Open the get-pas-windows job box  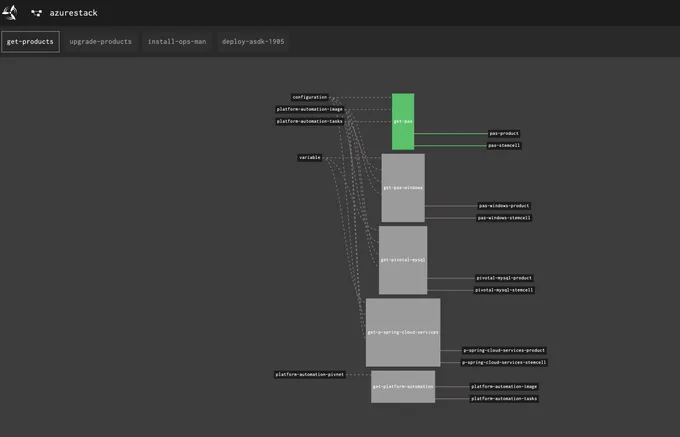[403, 188]
